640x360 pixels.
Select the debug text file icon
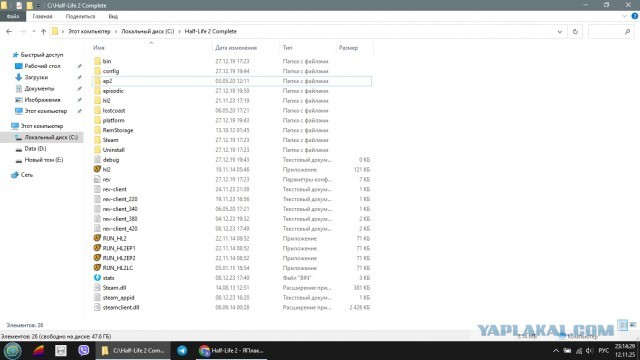tap(97, 160)
